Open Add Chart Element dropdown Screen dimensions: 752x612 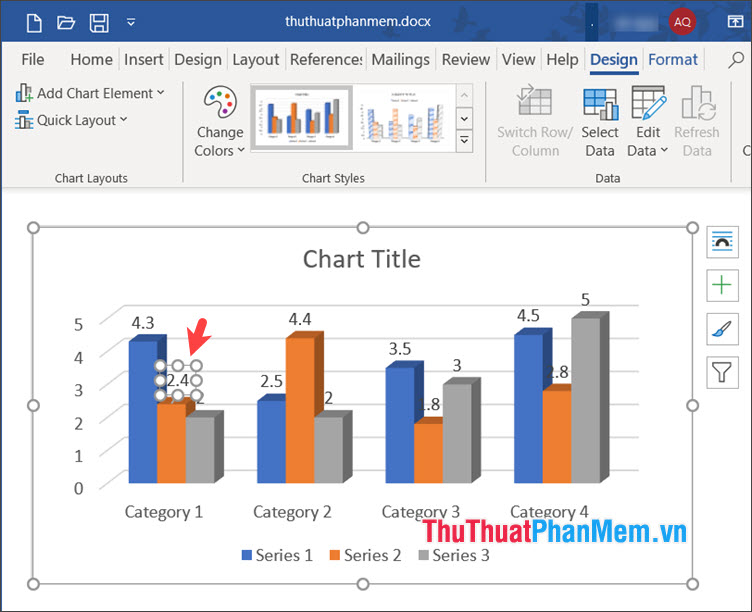point(90,93)
